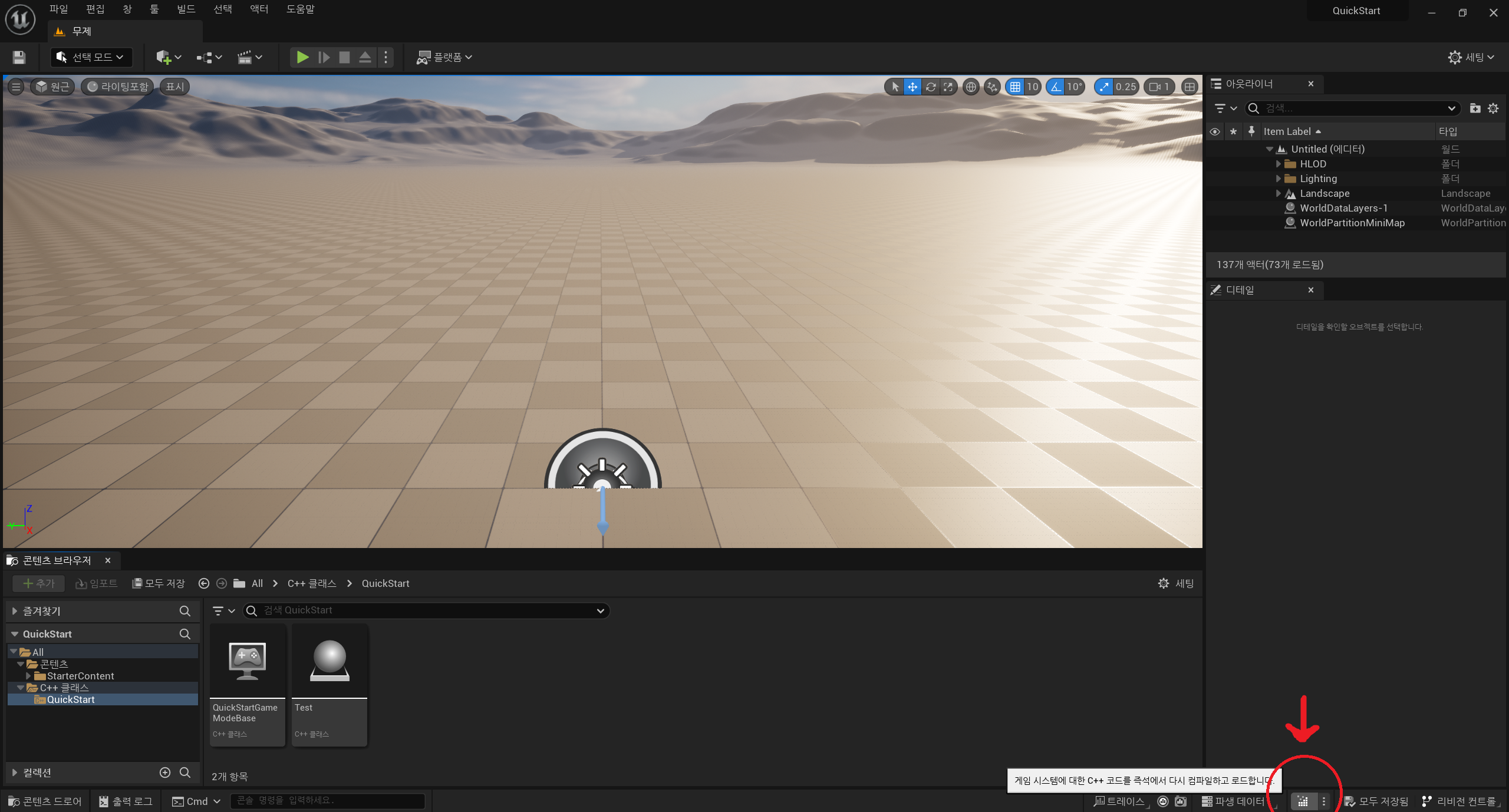The height and width of the screenshot is (812, 1509).
Task: Click the Save current level floppy icon
Action: 19,57
